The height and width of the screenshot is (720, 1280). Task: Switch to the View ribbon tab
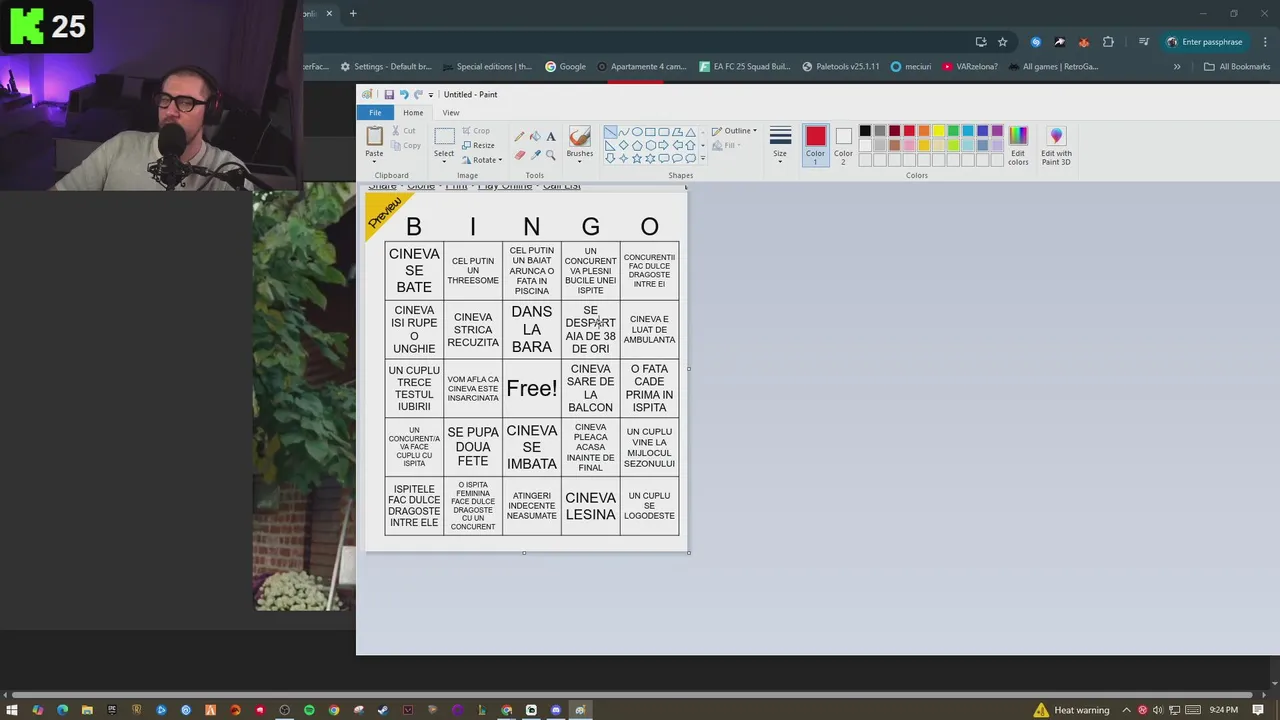click(x=451, y=112)
